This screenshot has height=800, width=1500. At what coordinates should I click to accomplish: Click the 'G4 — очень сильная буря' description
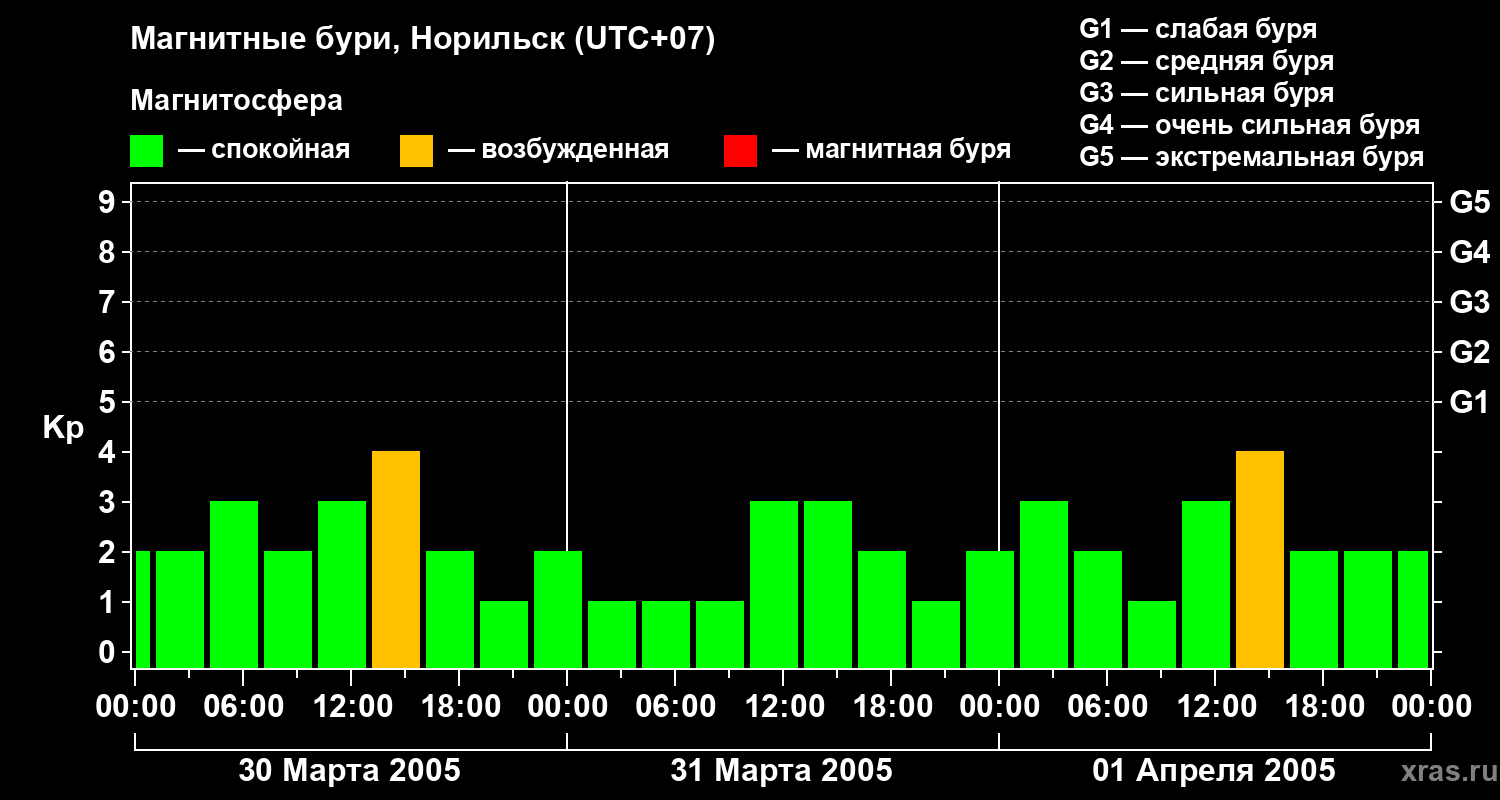(x=1249, y=125)
